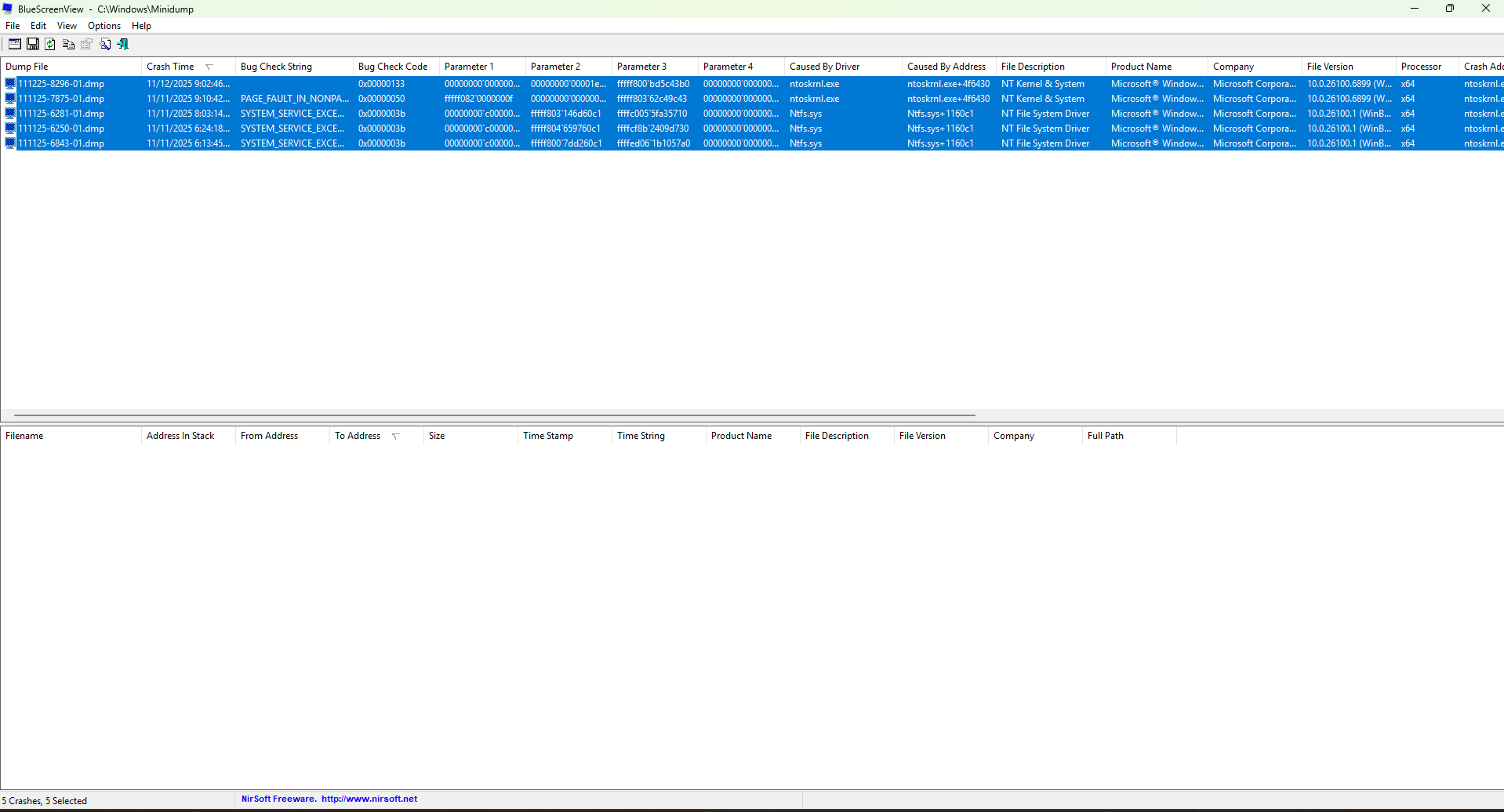Sort lower pane by Address In Stack header

click(188, 436)
